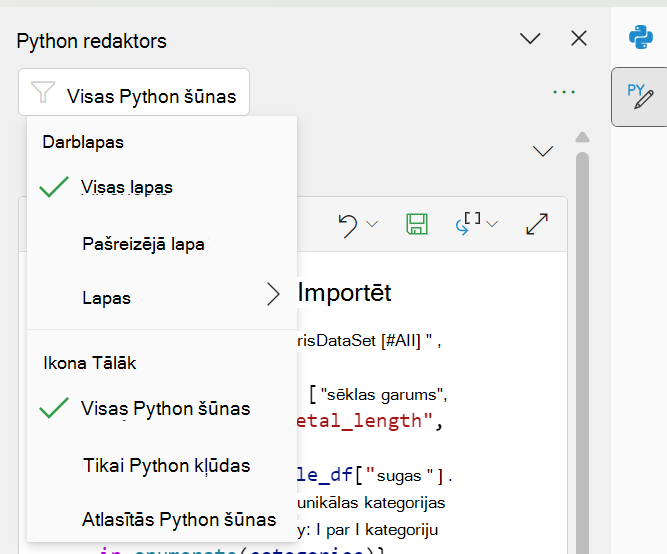Open the Python logo panel icon
The height and width of the screenshot is (554, 667).
641,37
